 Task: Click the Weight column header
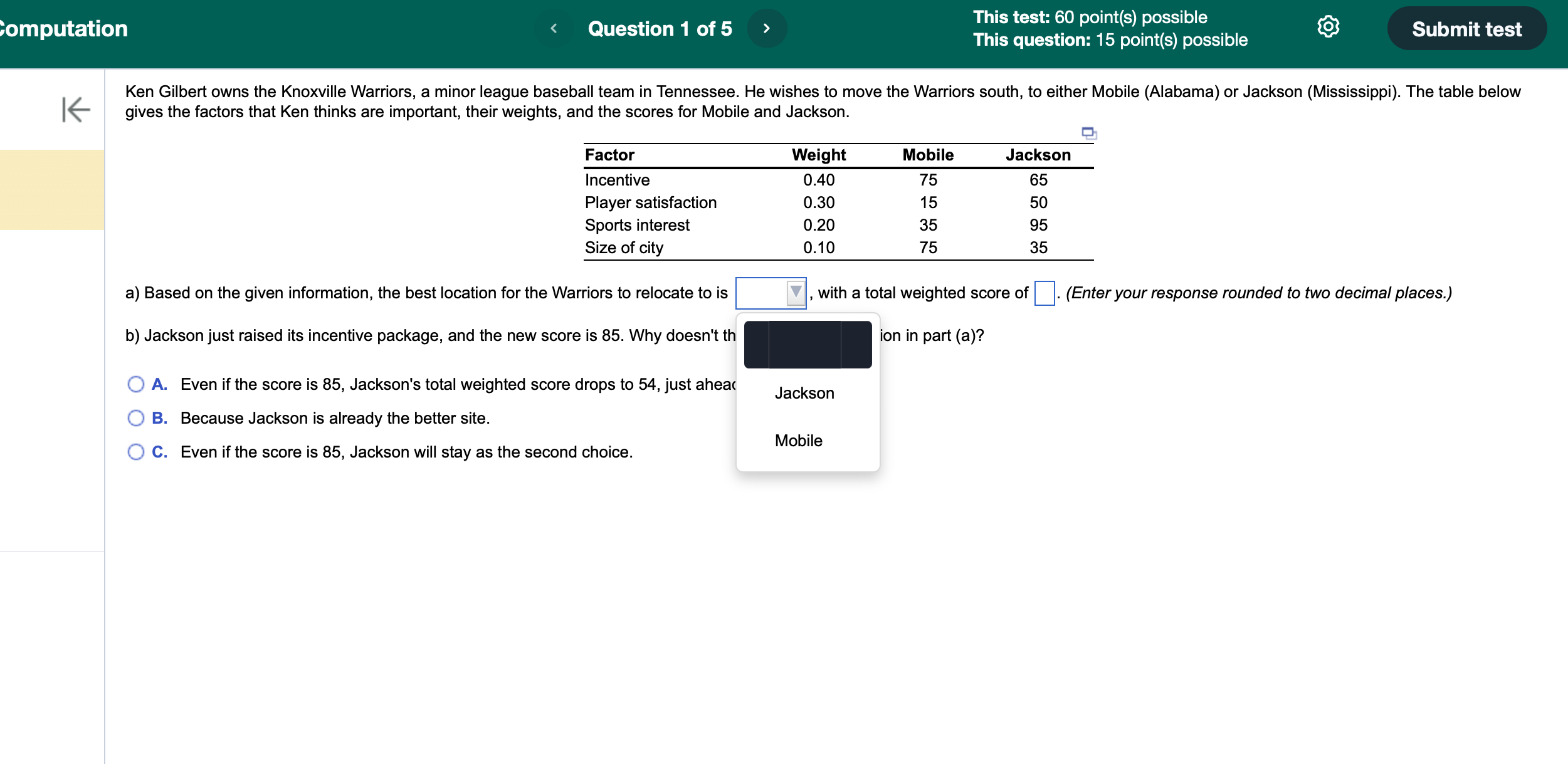pos(818,155)
